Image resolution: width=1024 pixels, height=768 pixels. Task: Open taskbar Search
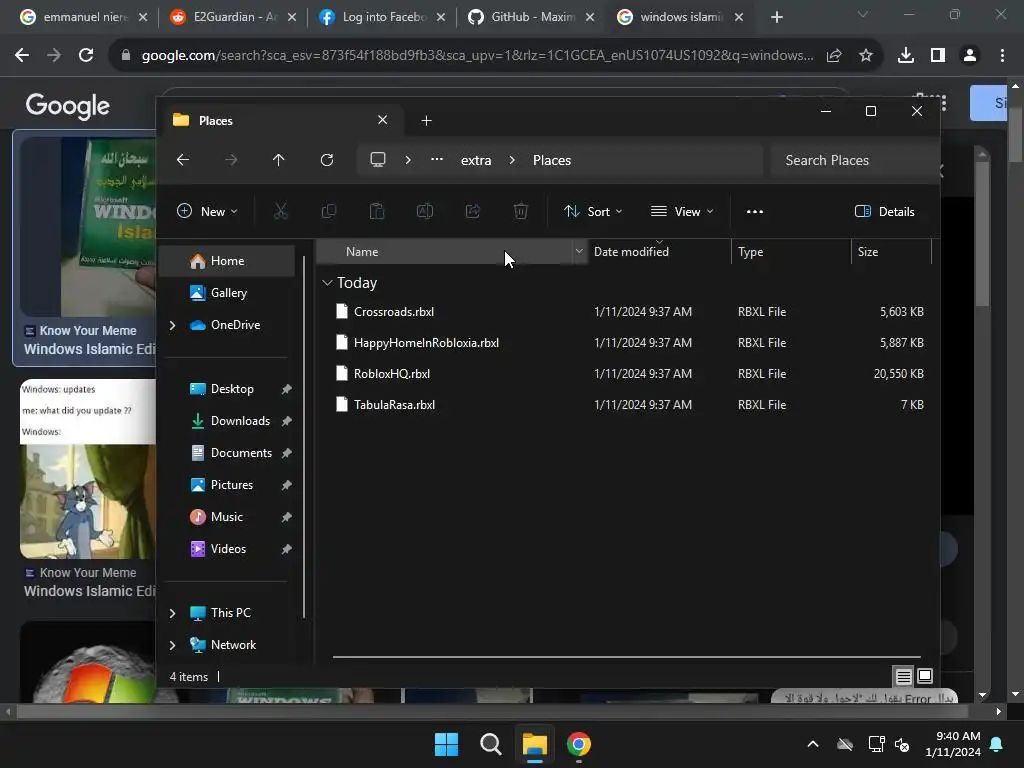click(x=490, y=744)
